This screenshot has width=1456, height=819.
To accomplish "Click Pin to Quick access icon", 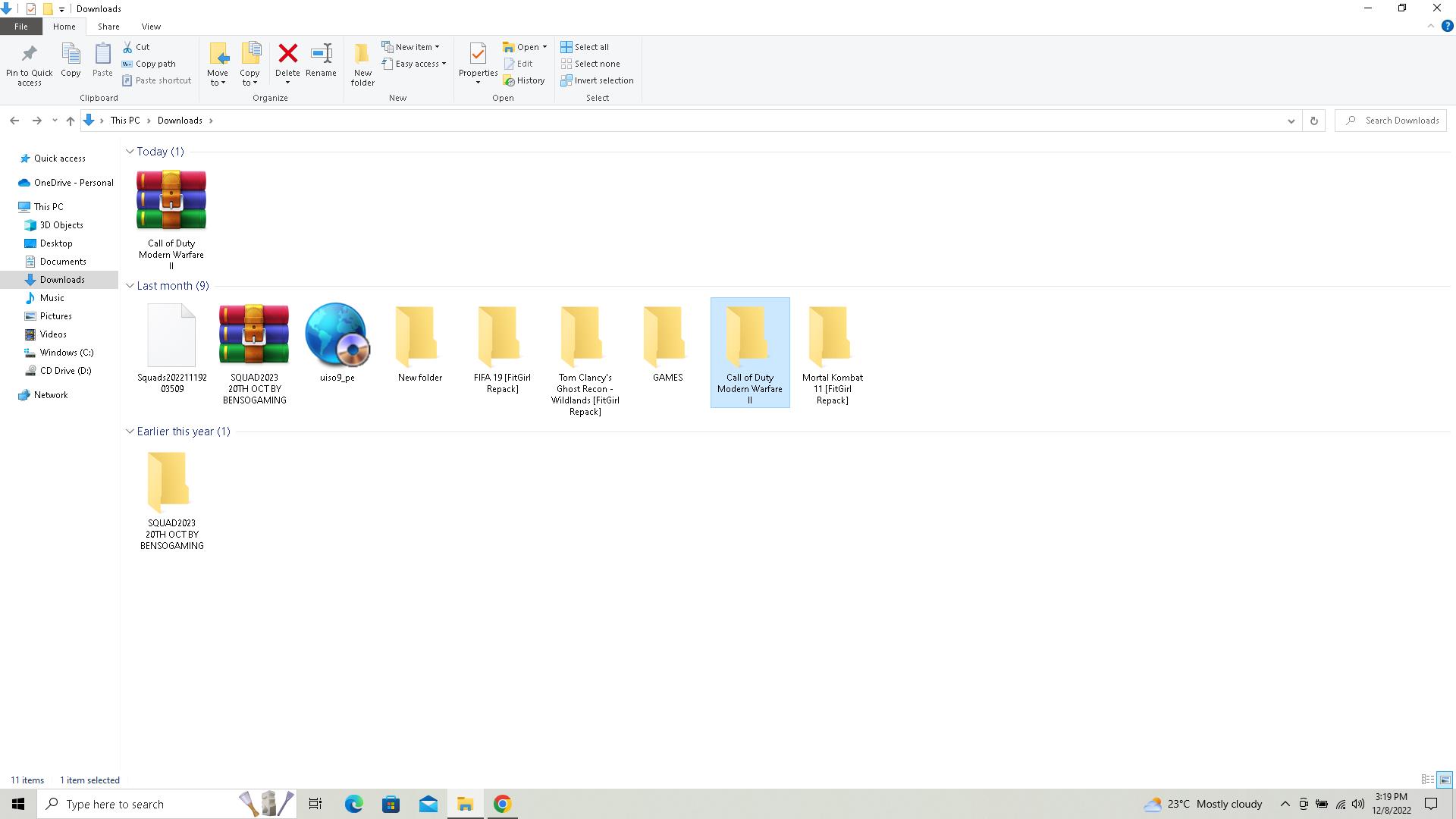I will [30, 54].
